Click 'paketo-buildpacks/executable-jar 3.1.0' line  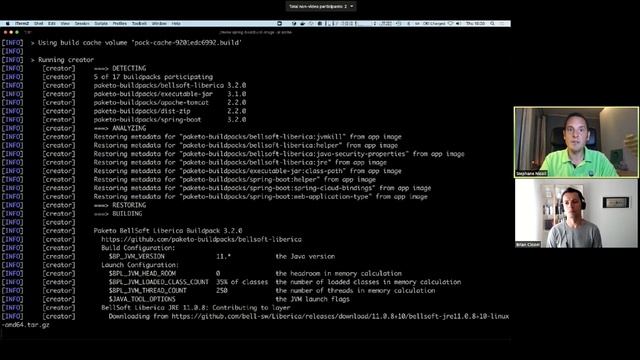click(x=170, y=94)
